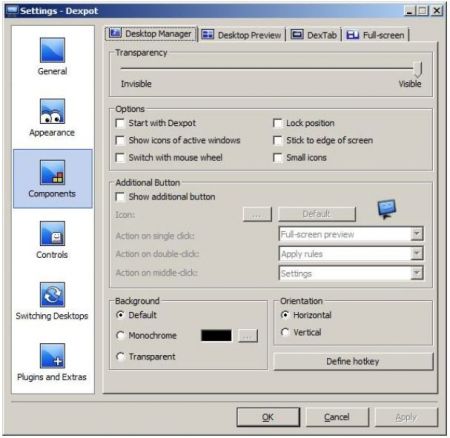Select Transparent background radio button
Image resolution: width=450 pixels, height=438 pixels.
120,356
